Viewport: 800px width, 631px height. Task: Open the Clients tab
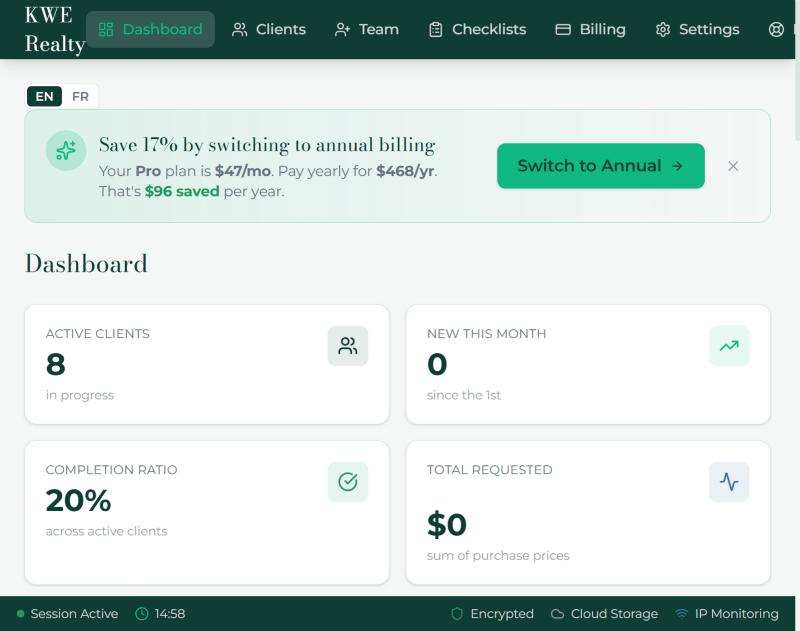pyautogui.click(x=269, y=30)
